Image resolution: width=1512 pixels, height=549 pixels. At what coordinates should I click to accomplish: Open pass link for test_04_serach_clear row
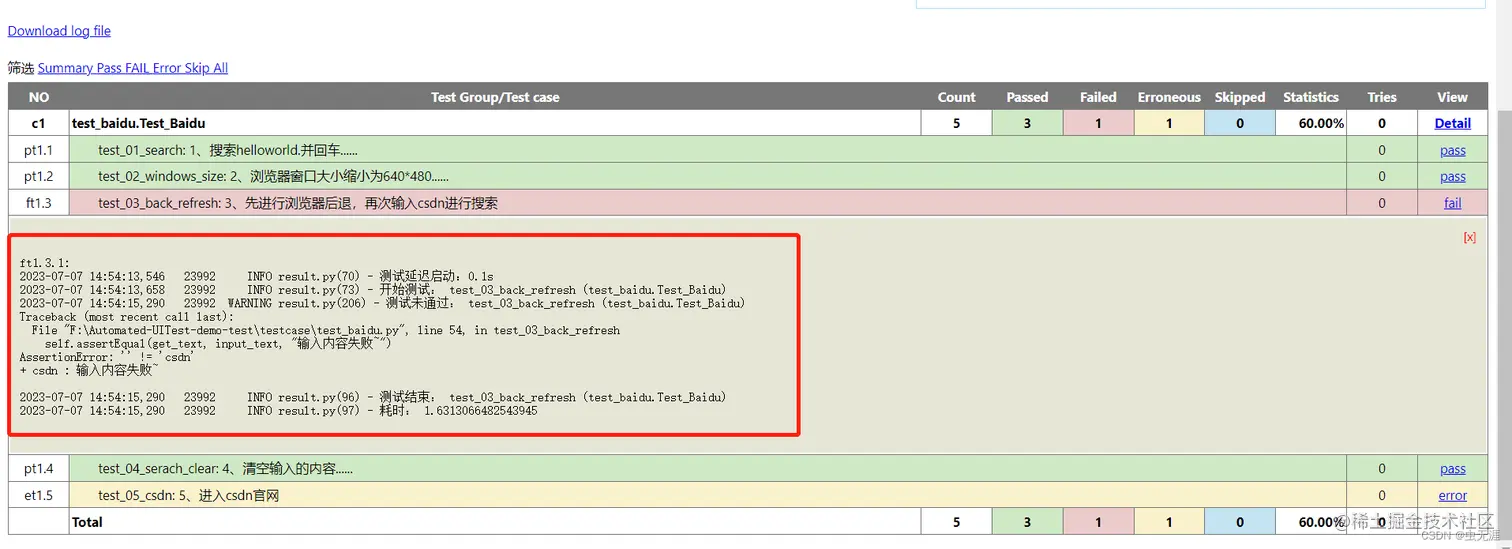[1452, 468]
